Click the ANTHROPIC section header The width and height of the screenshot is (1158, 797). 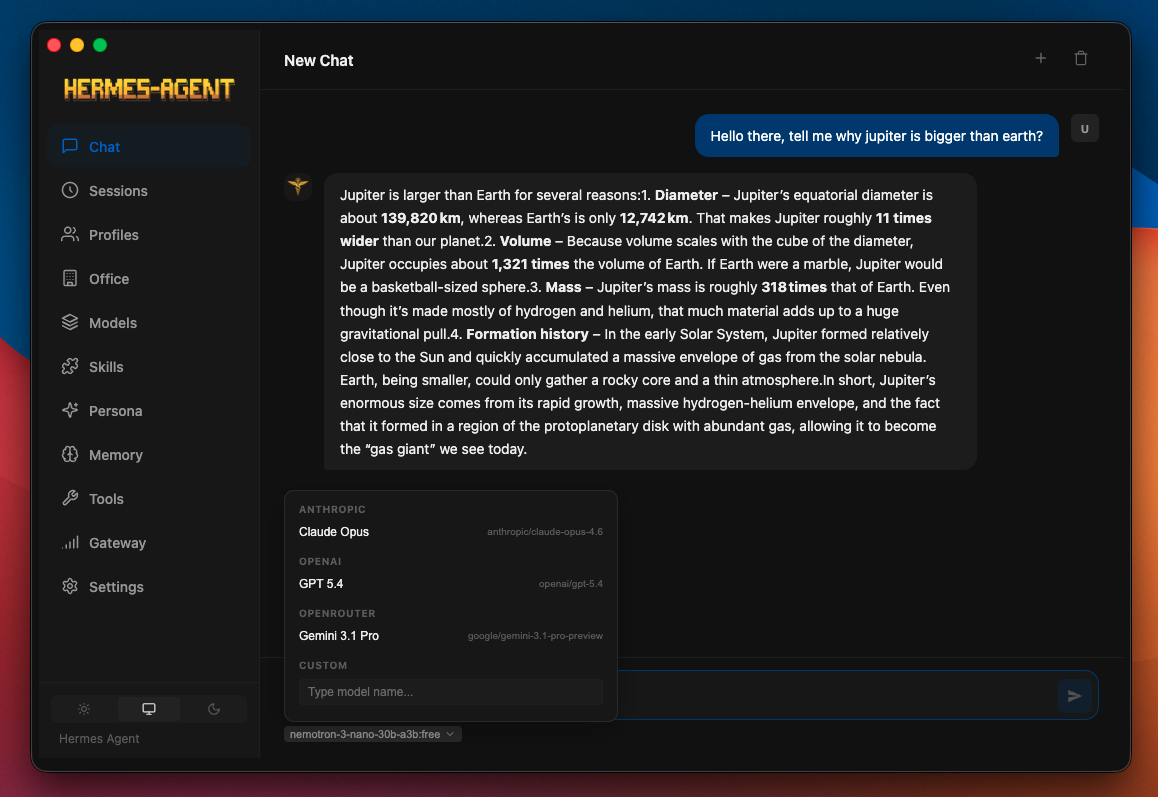click(332, 510)
